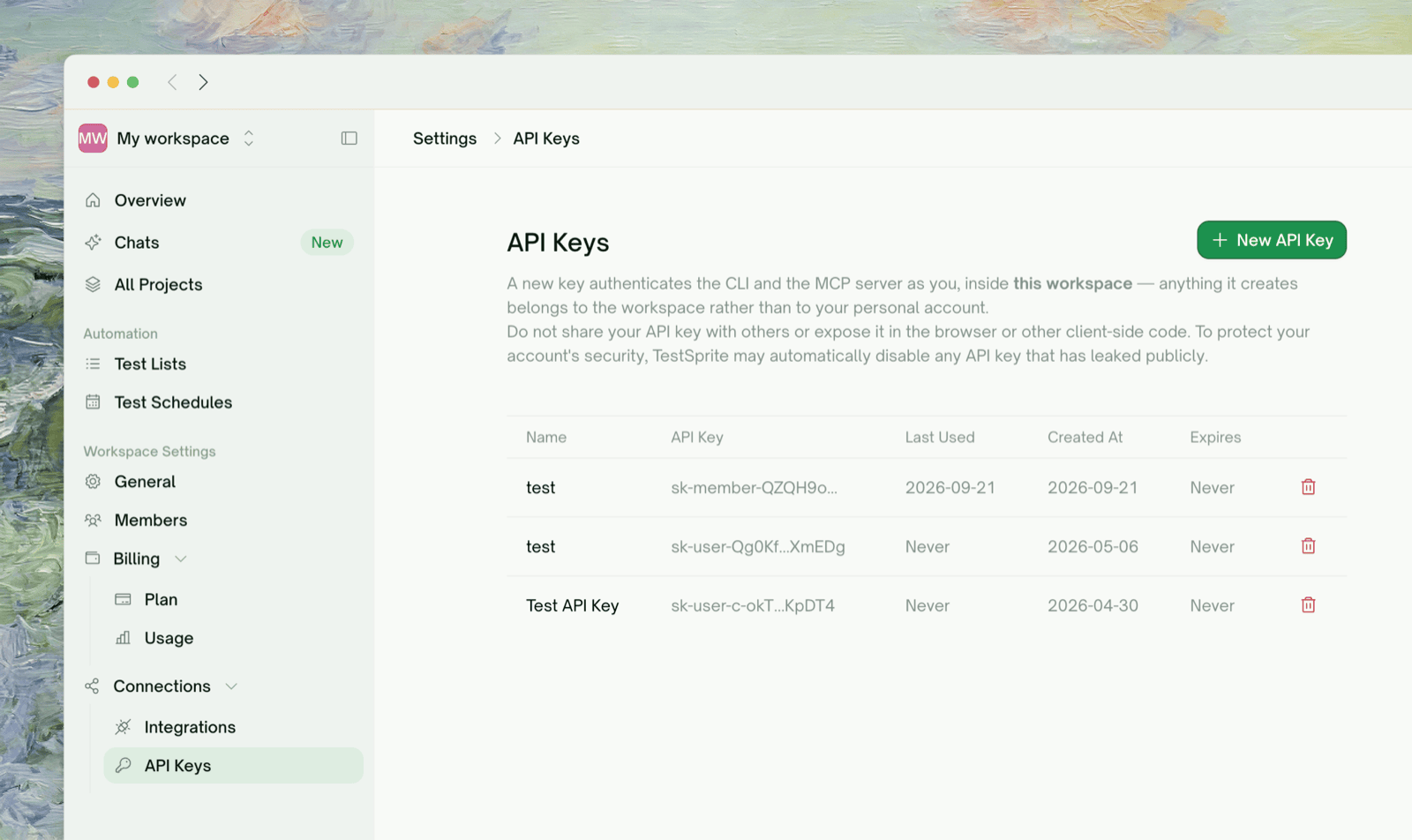This screenshot has height=840, width=1412.
Task: Click the API Keys key icon
Action: (124, 765)
